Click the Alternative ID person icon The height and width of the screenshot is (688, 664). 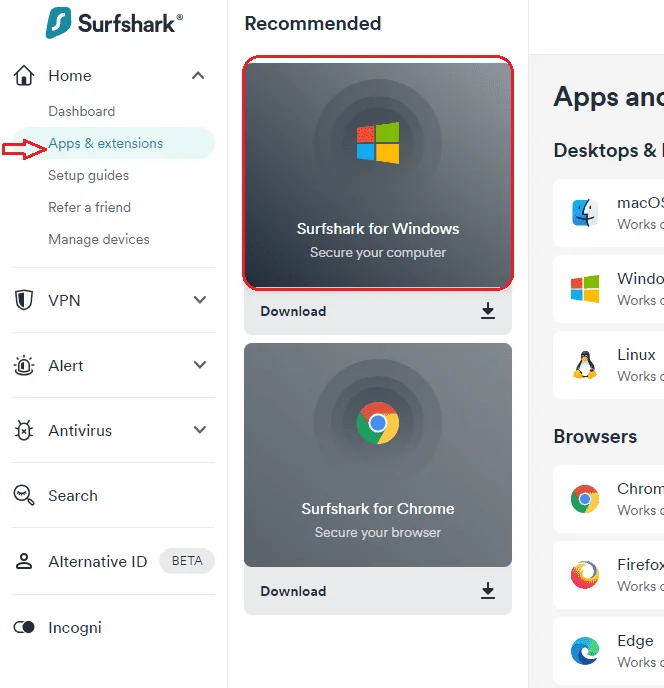(x=24, y=561)
